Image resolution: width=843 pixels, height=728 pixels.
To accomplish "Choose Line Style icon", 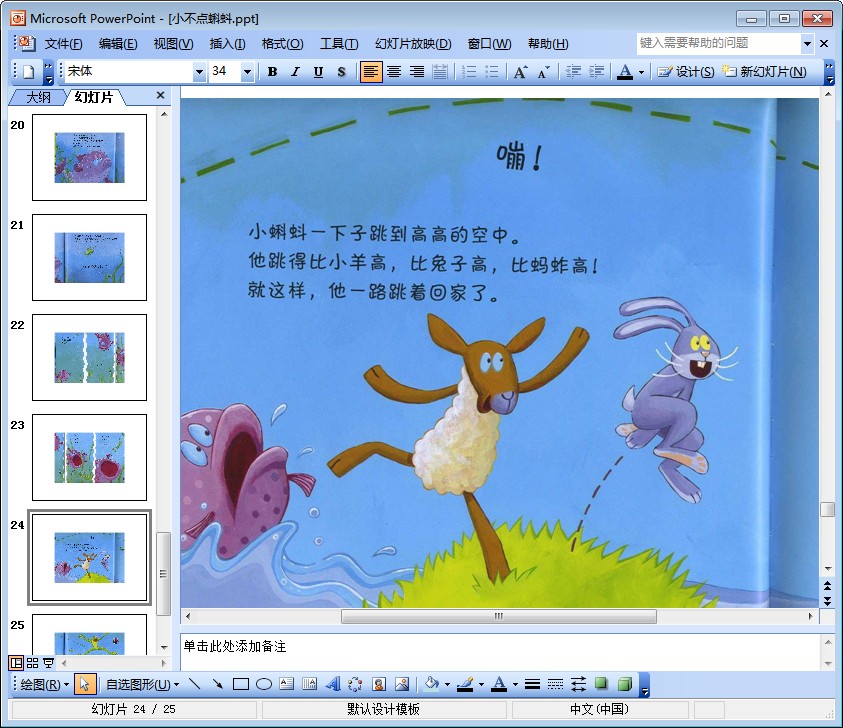I will 532,684.
